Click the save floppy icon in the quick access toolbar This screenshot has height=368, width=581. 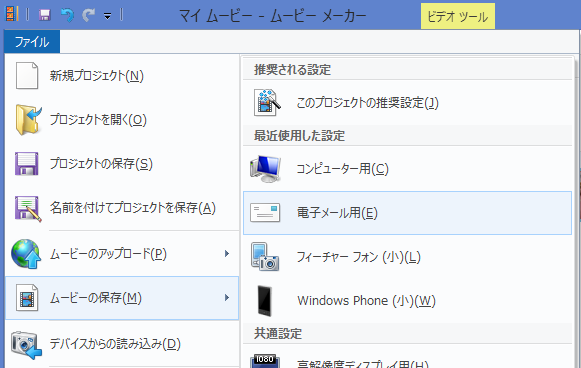(45, 15)
